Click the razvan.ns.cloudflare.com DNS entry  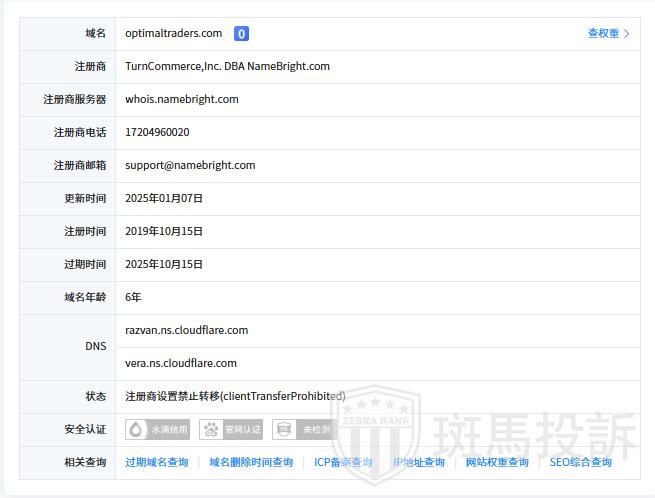(186, 331)
